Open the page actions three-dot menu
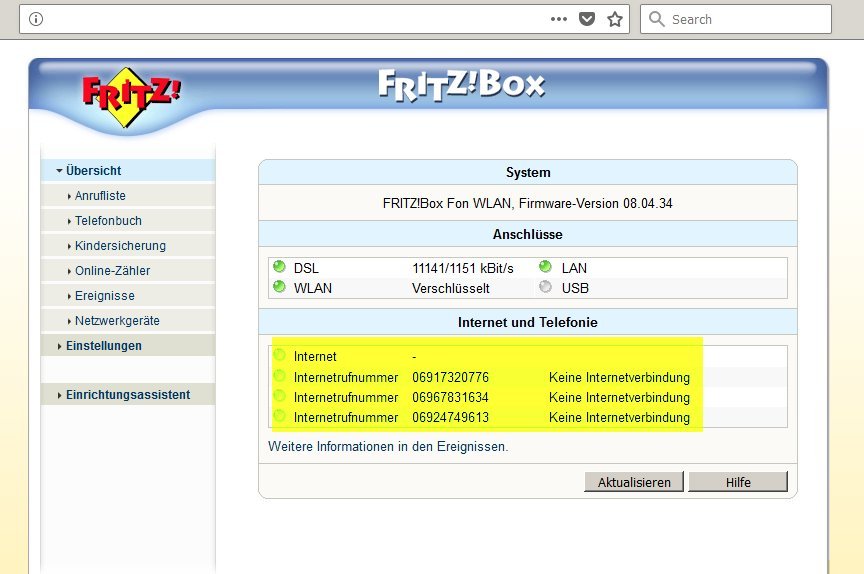 coord(559,19)
